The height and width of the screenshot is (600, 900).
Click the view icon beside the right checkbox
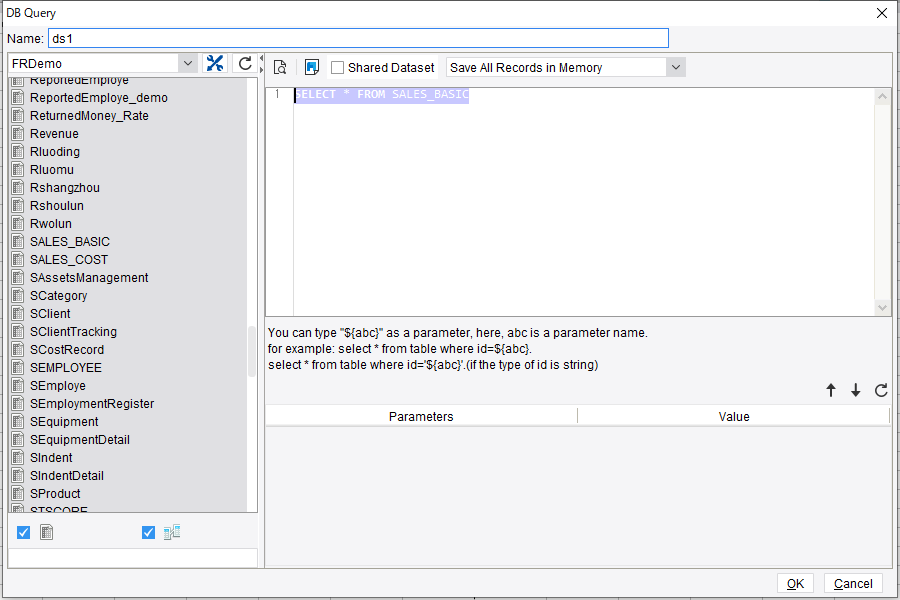click(172, 532)
